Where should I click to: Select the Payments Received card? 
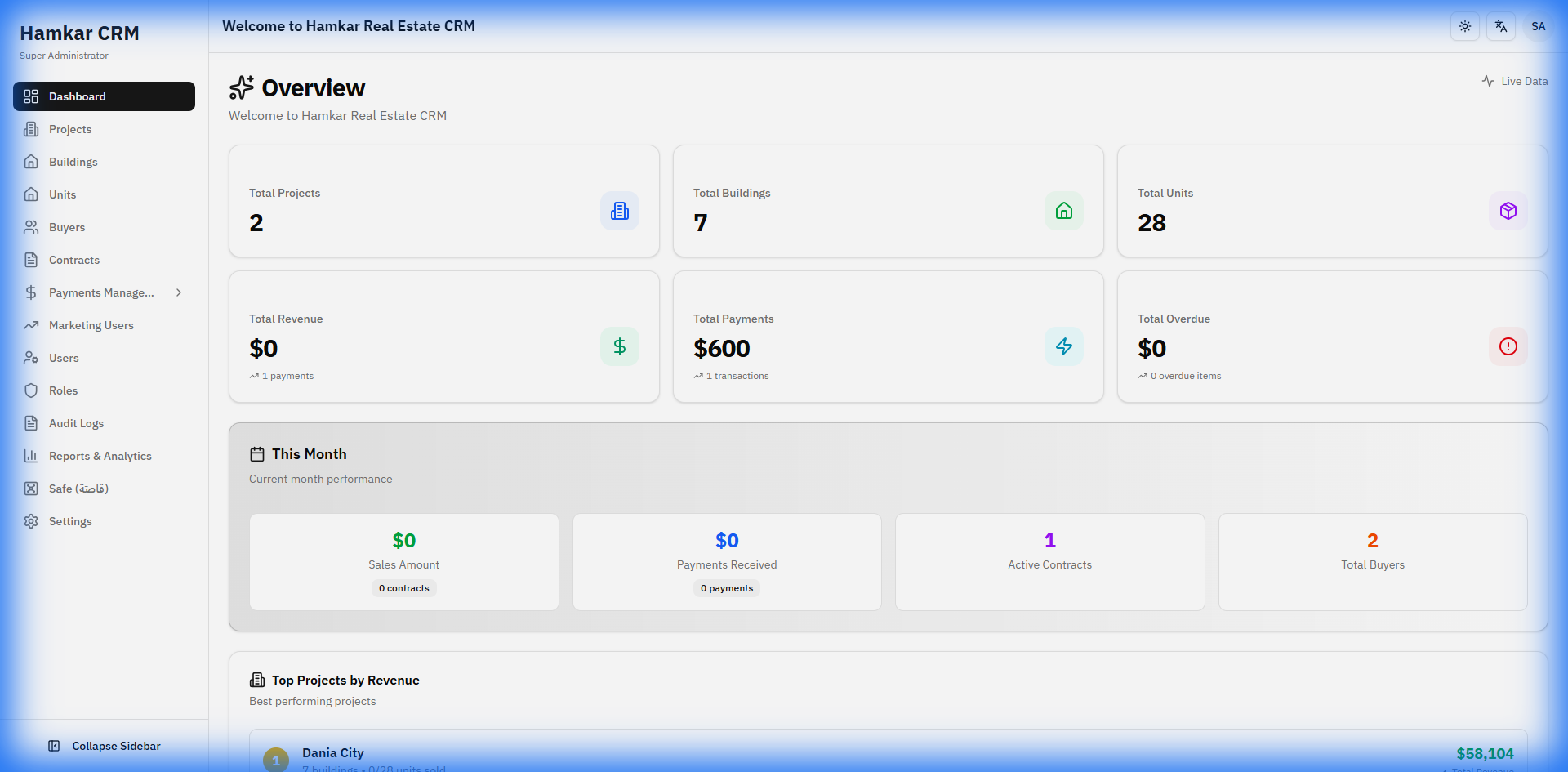(x=727, y=562)
